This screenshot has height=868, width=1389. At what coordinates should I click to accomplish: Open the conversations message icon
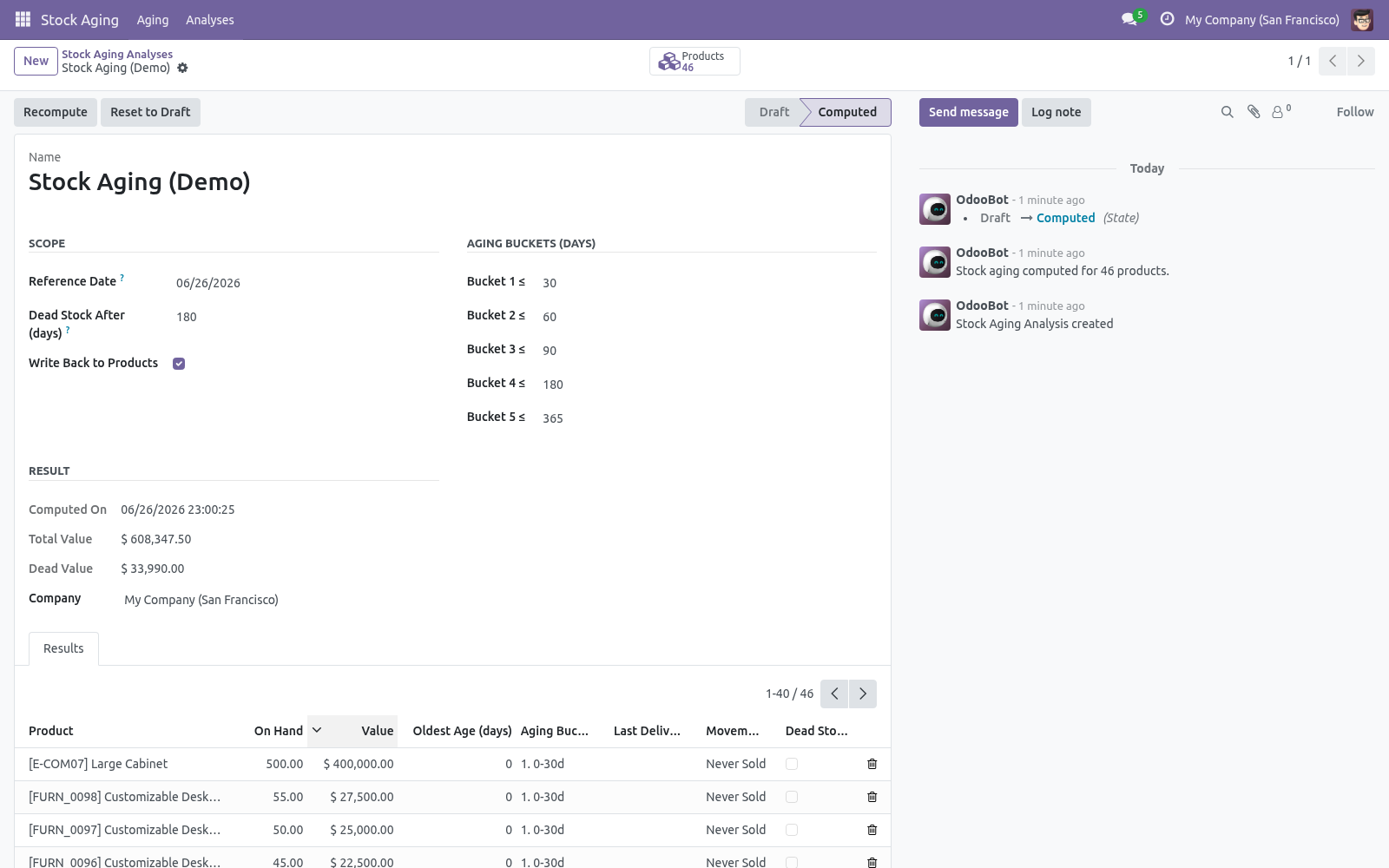pyautogui.click(x=1129, y=19)
